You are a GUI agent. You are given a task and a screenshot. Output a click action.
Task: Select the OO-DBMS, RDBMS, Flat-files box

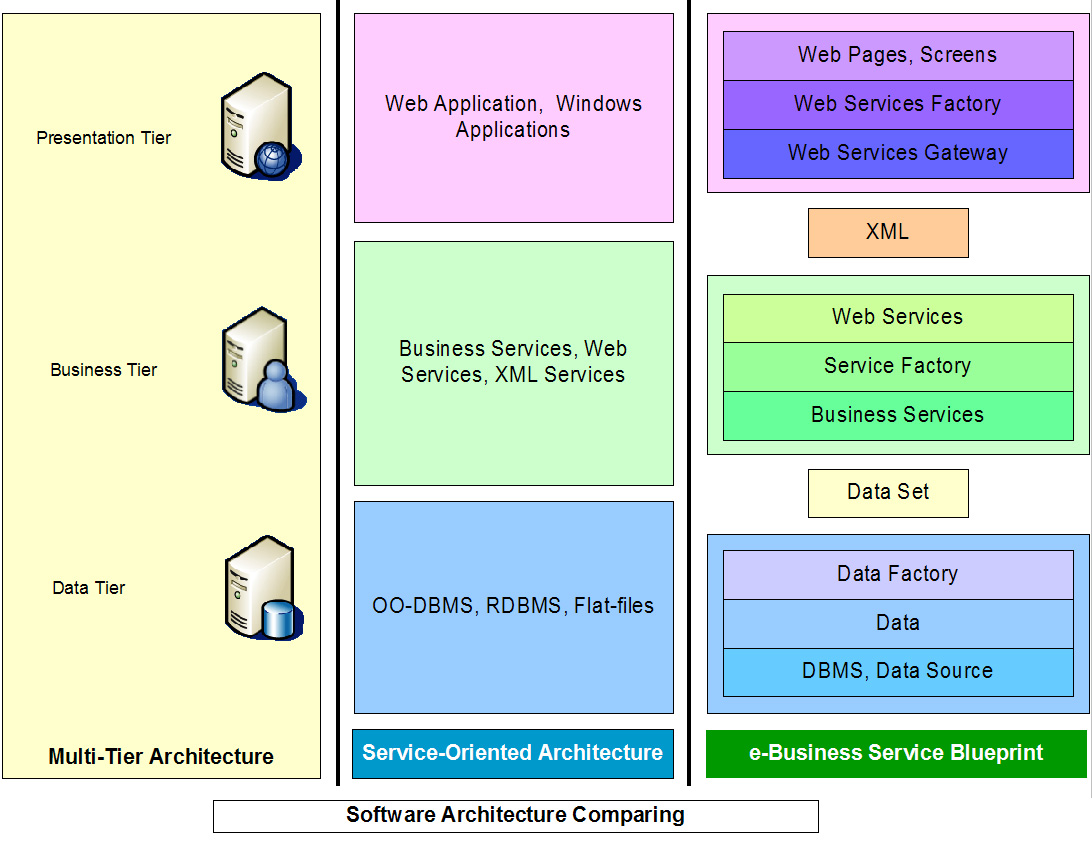pyautogui.click(x=513, y=606)
